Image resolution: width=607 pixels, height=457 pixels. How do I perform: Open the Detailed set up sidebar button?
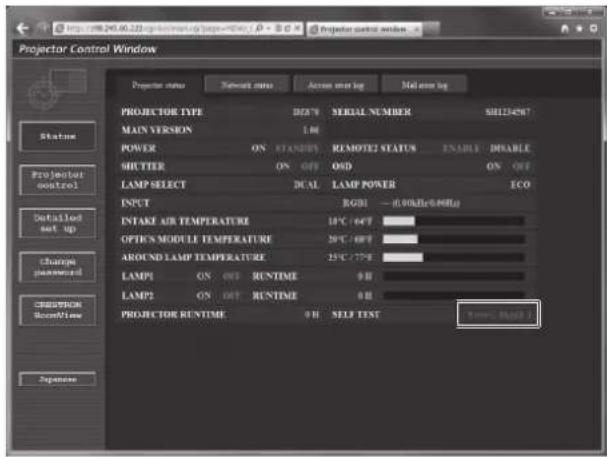(x=58, y=223)
